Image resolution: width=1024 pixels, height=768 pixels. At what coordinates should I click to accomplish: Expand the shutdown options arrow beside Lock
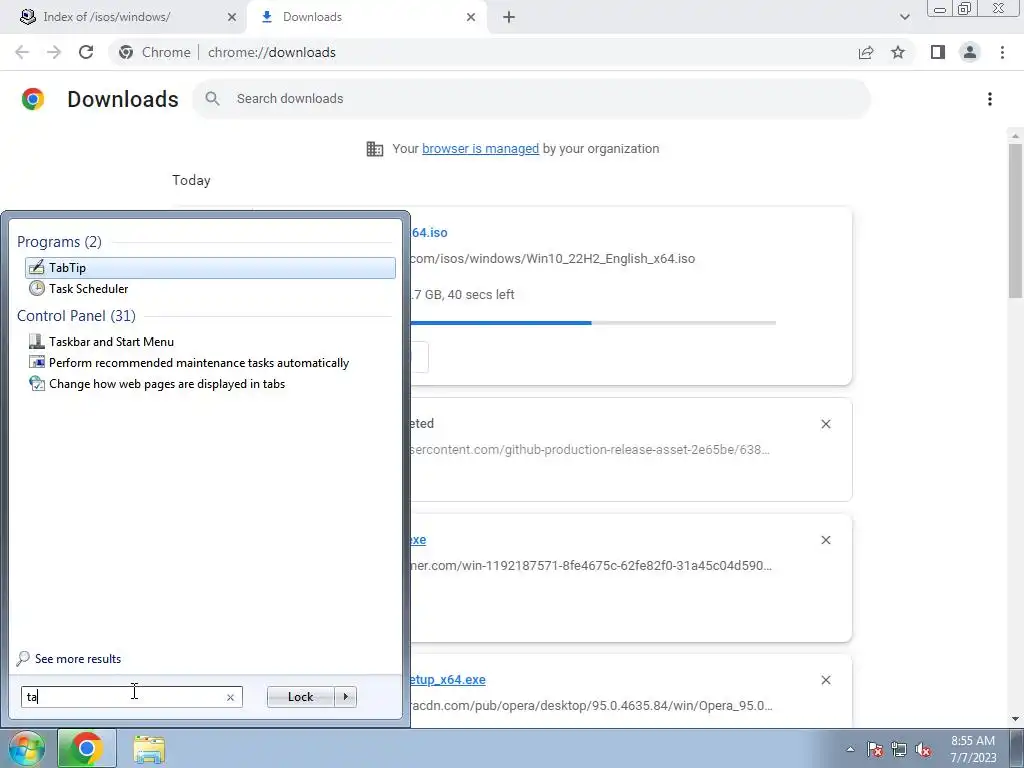[x=345, y=697]
